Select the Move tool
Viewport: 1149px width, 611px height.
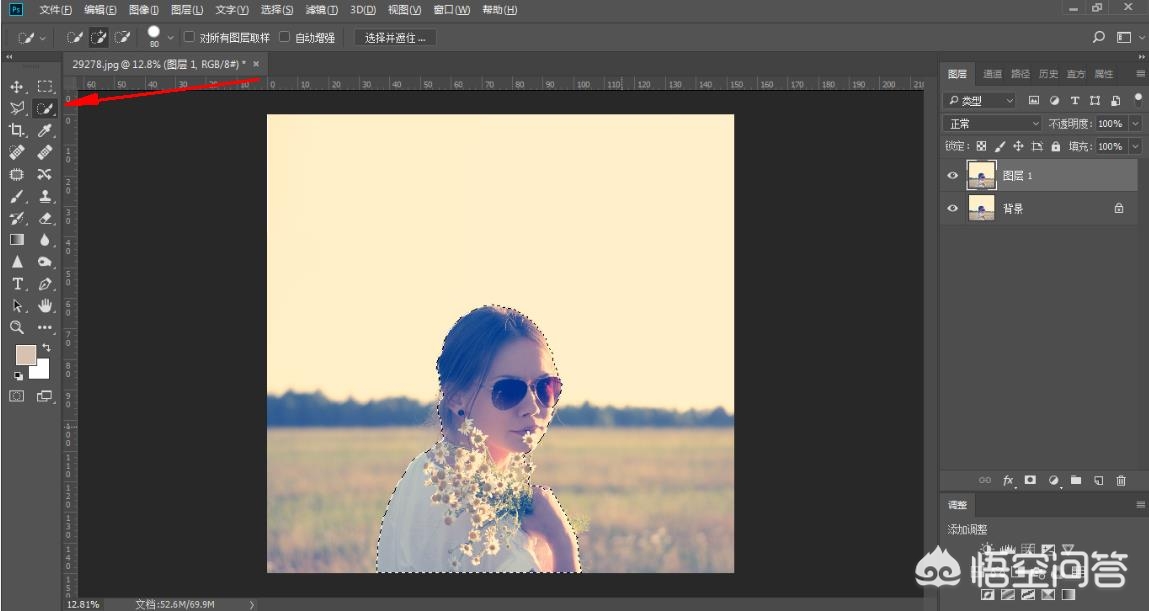[x=17, y=87]
